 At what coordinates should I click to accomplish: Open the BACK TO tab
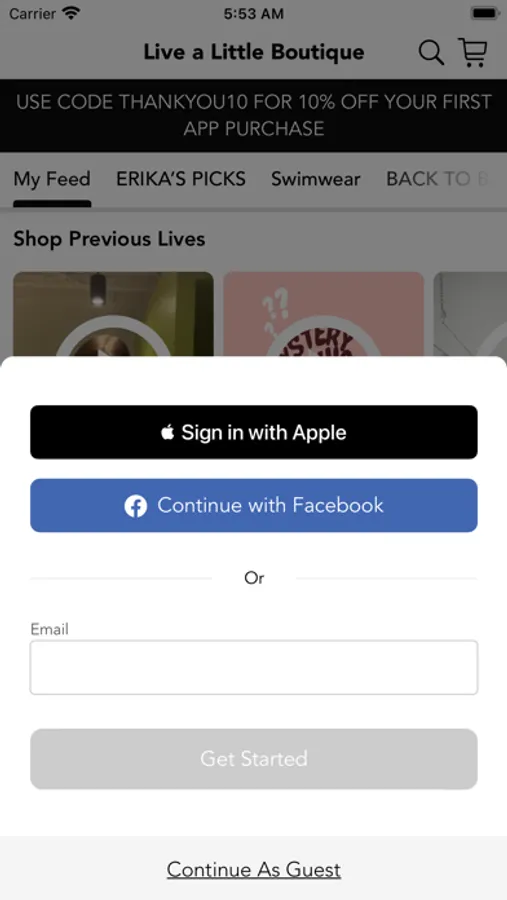point(438,179)
